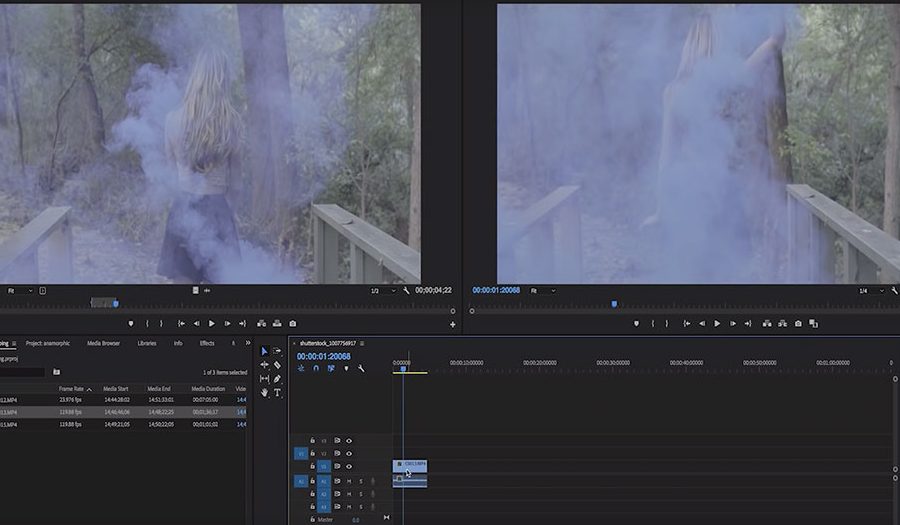
Task: Open Source monitor 1/2 playback resolution dropdown
Action: click(379, 290)
